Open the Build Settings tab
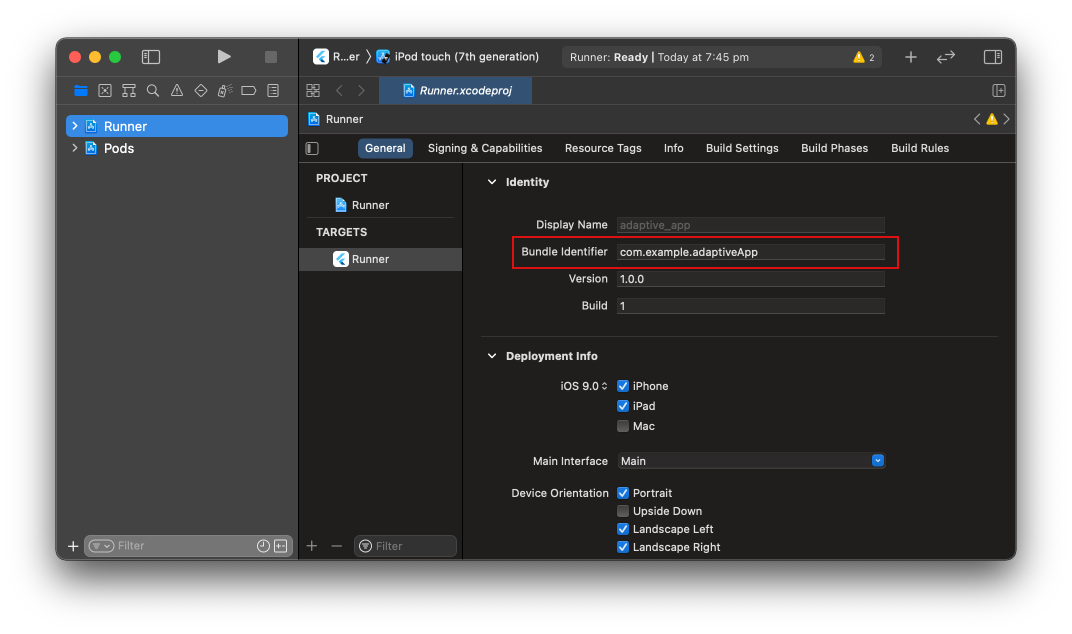 [x=742, y=147]
